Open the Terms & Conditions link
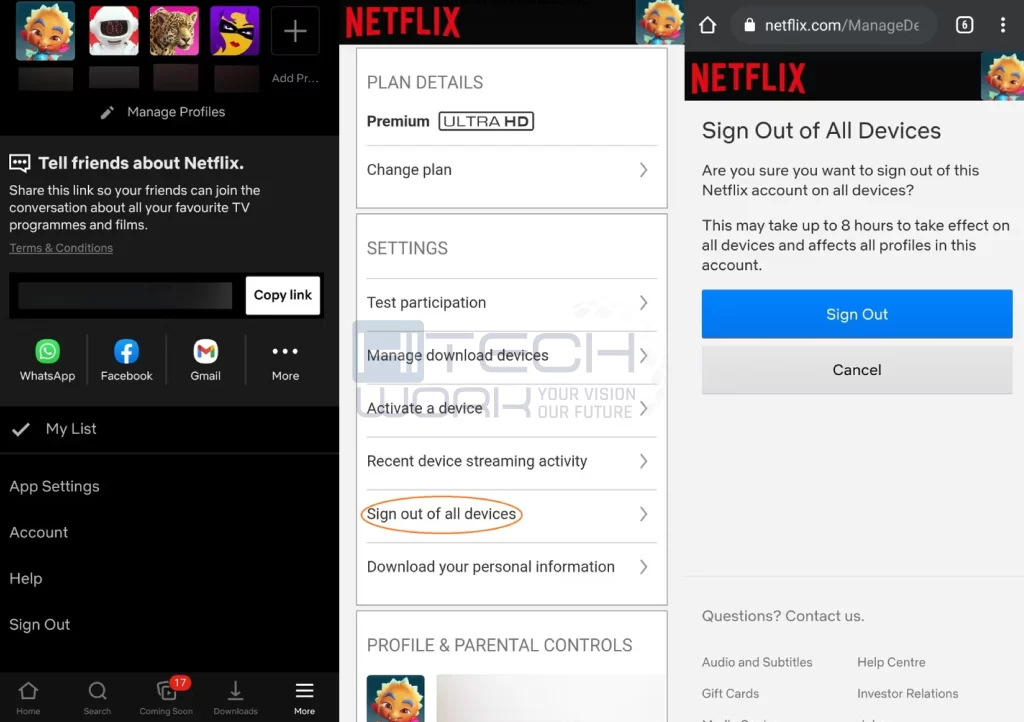This screenshot has height=722, width=1024. [61, 248]
